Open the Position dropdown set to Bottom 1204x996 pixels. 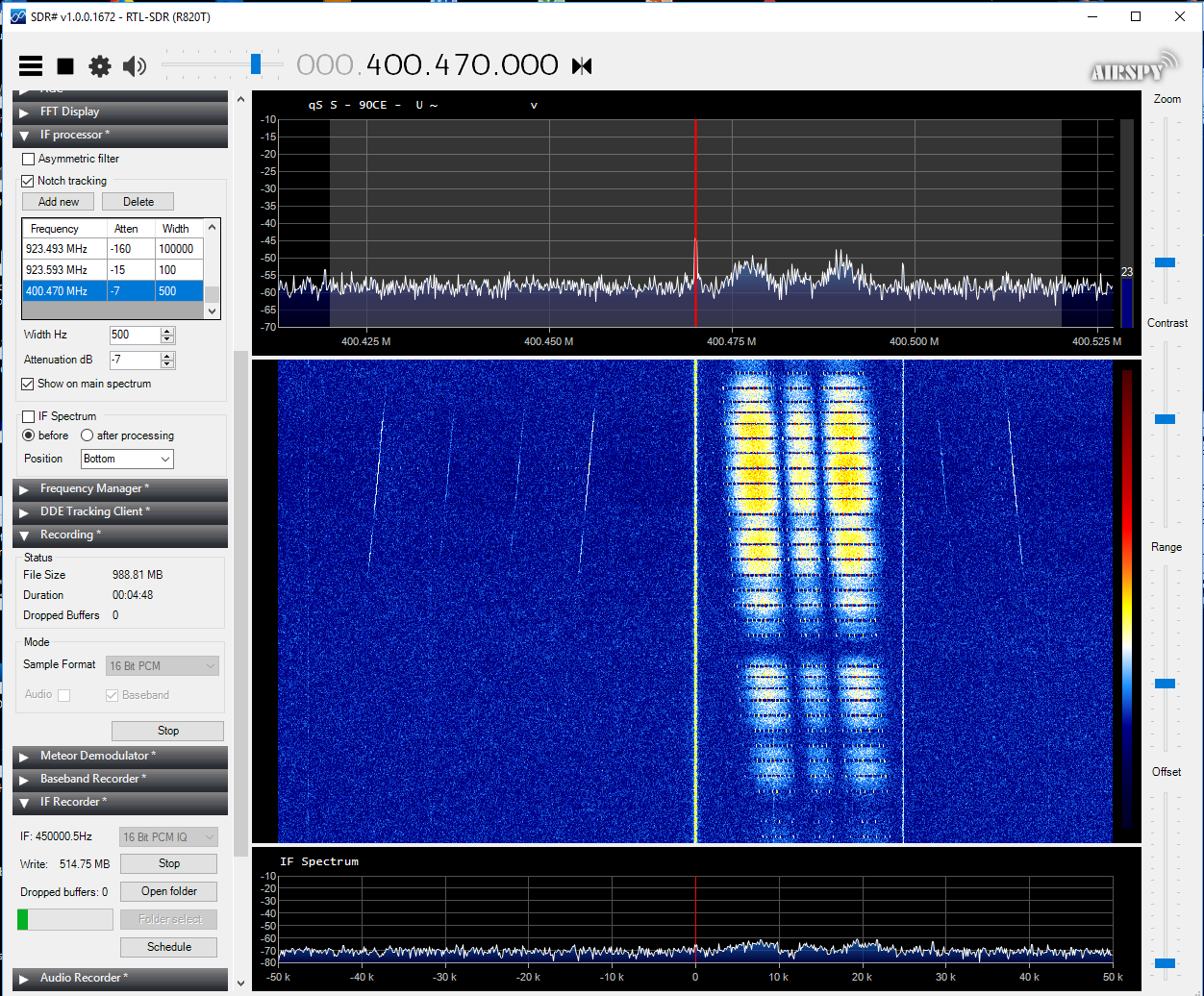(x=127, y=459)
